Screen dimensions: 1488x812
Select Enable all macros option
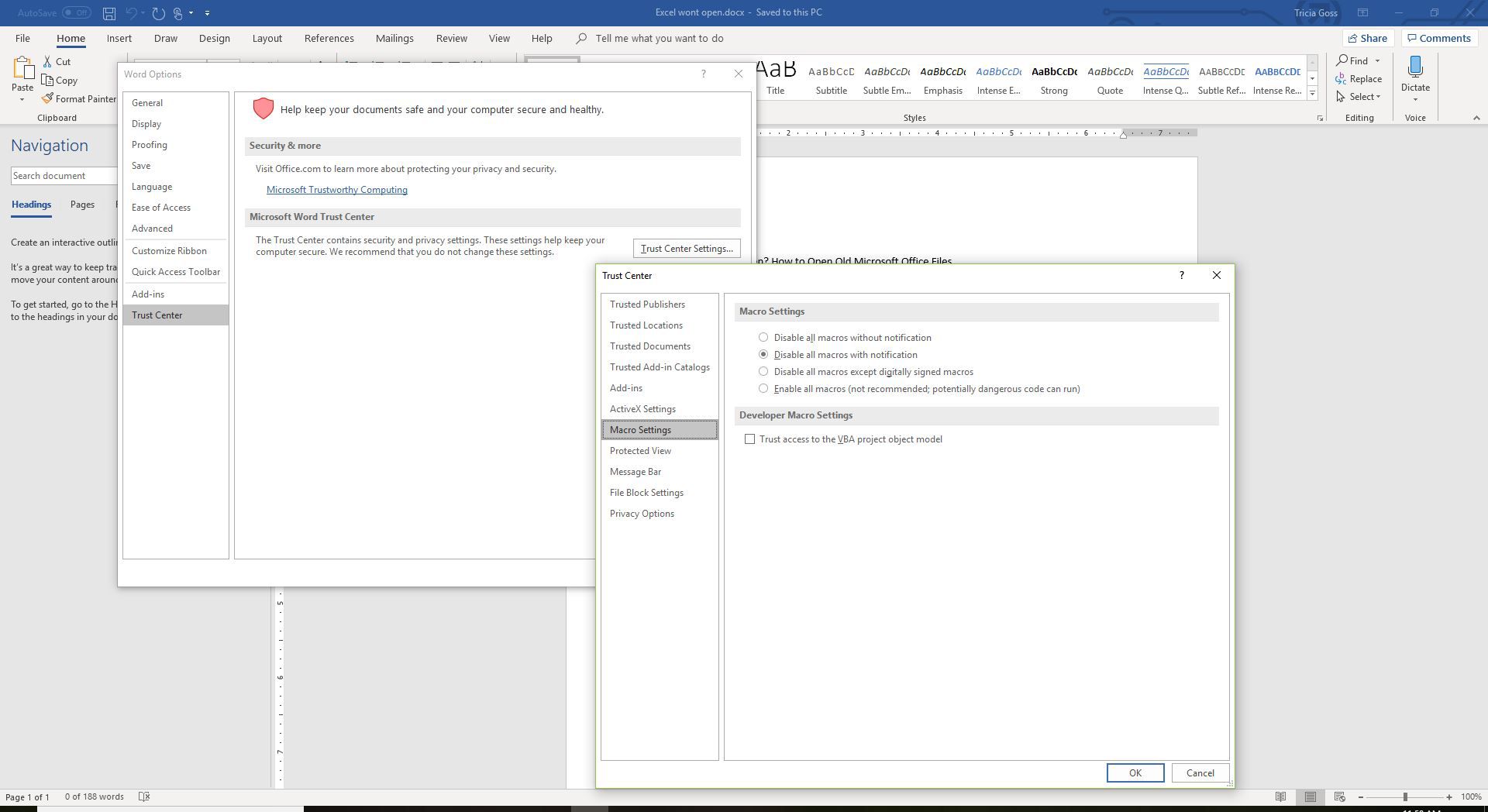[x=763, y=389]
